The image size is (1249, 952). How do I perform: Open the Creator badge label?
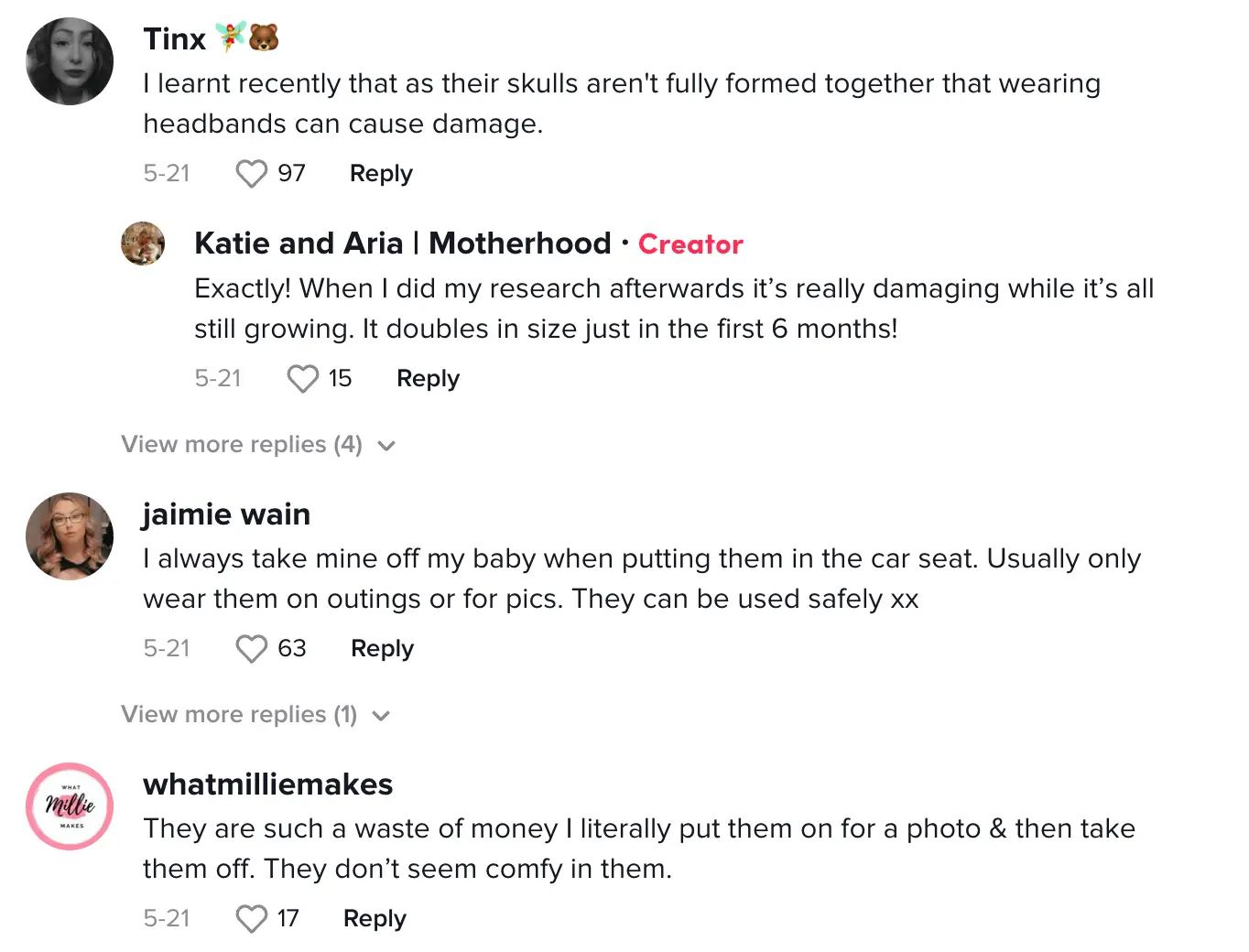point(690,243)
